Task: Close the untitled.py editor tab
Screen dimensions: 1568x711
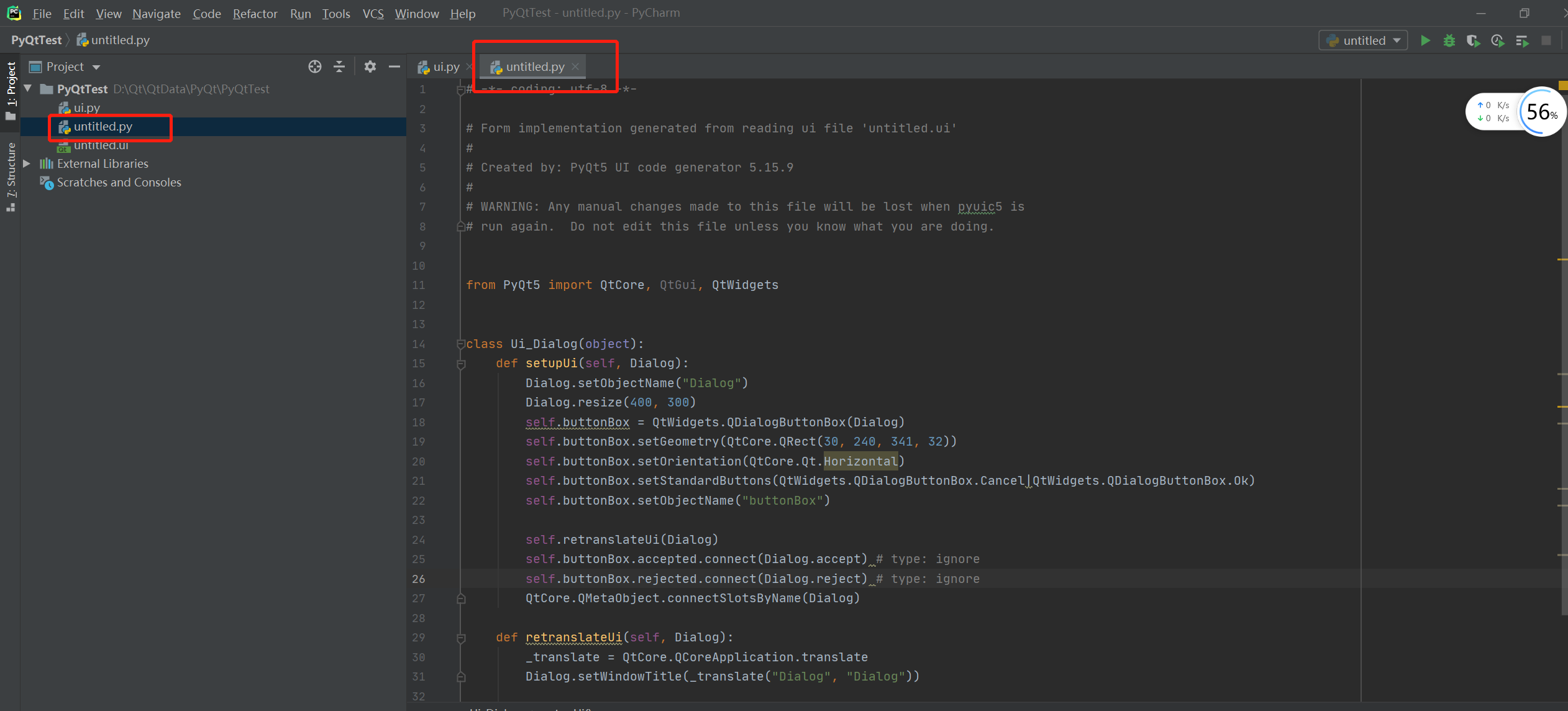Action: click(x=575, y=67)
